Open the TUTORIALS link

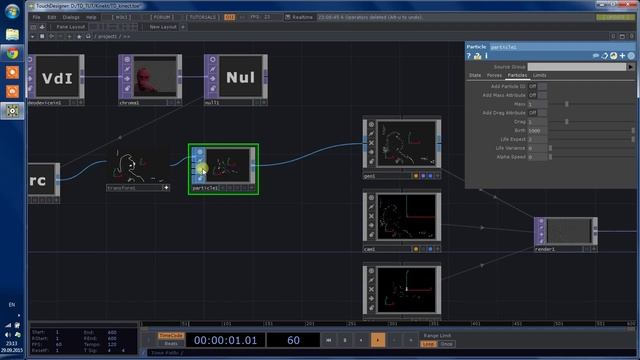click(x=203, y=17)
